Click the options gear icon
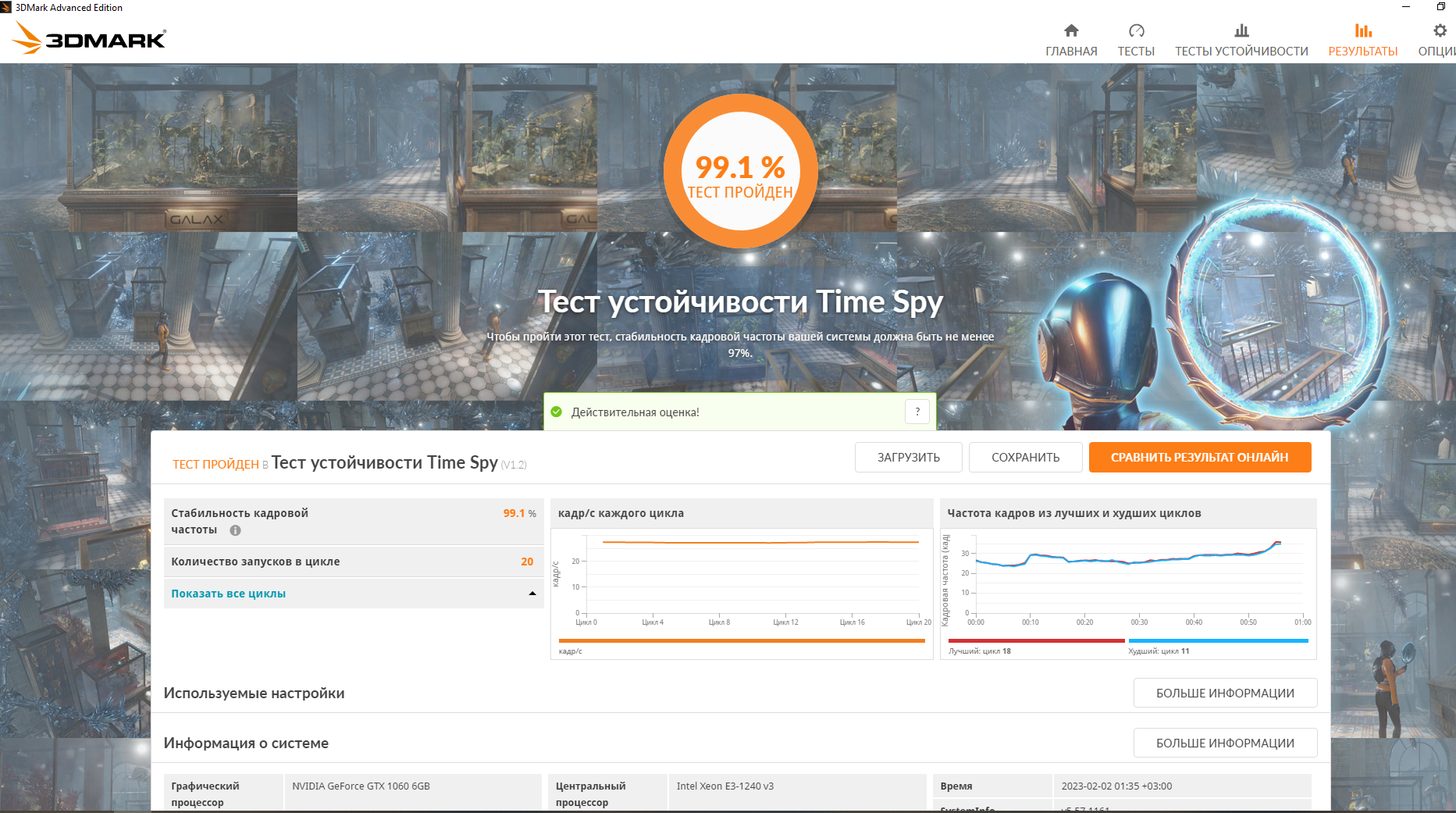Image resolution: width=1456 pixels, height=813 pixels. pos(1440,30)
